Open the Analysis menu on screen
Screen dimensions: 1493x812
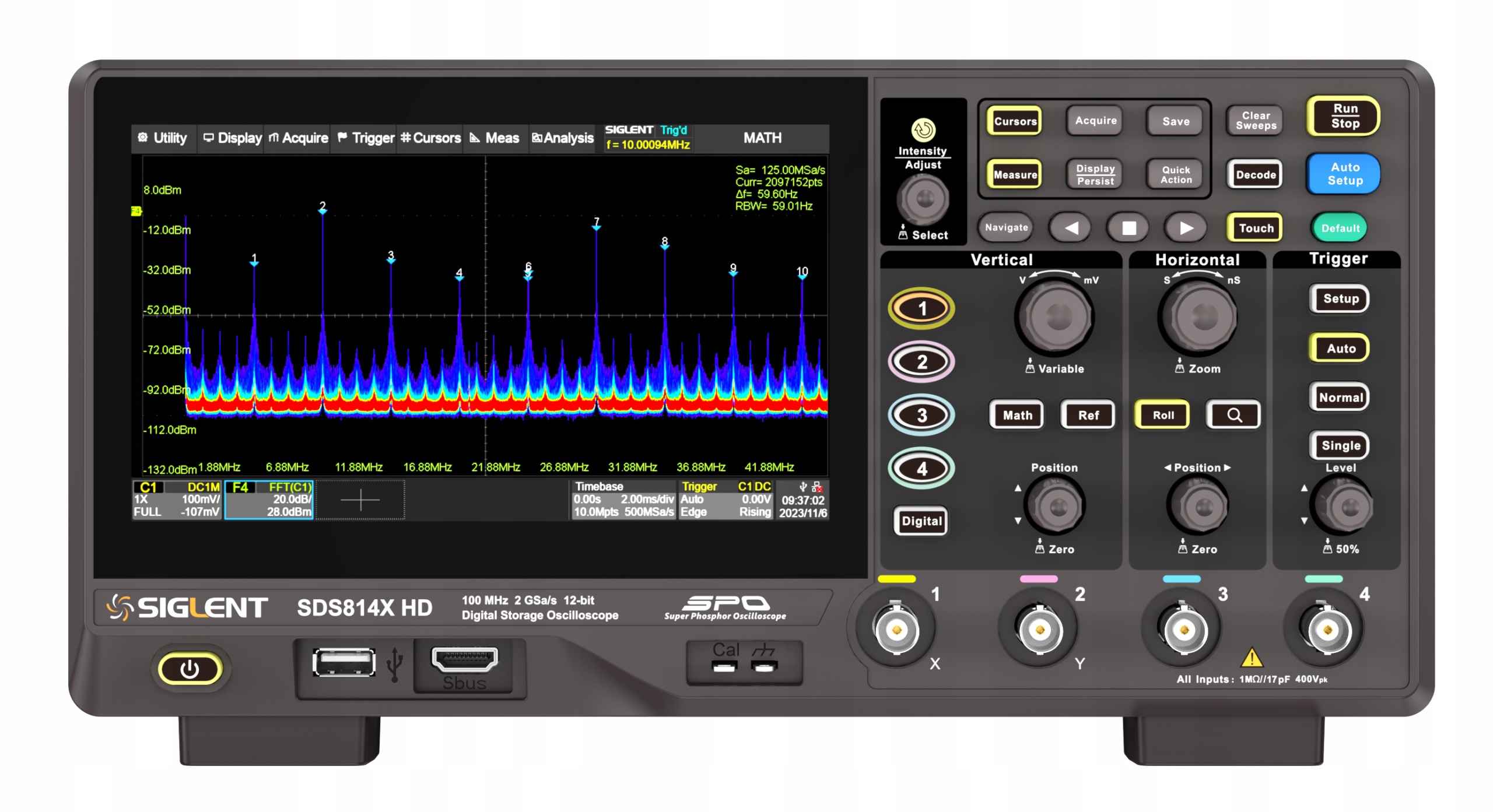[562, 138]
